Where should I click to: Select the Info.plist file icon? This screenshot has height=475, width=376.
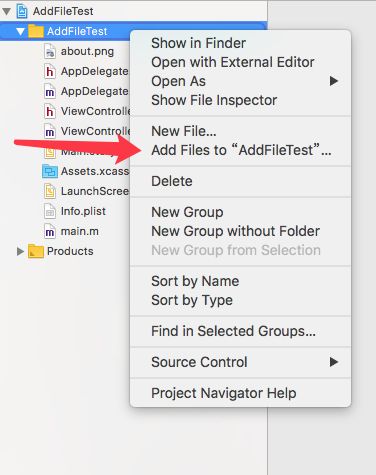coord(49,211)
